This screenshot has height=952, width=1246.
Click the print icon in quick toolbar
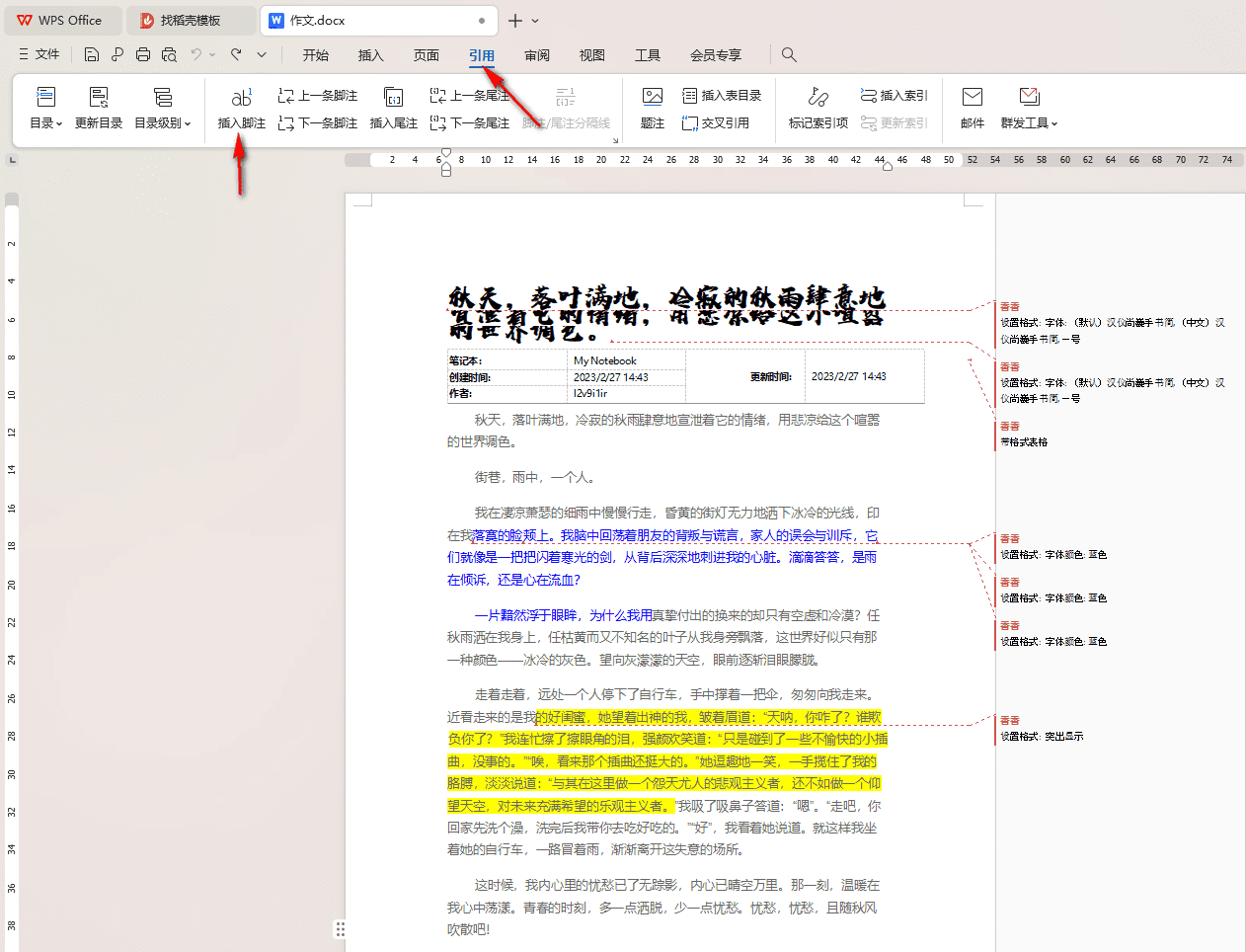pos(143,54)
